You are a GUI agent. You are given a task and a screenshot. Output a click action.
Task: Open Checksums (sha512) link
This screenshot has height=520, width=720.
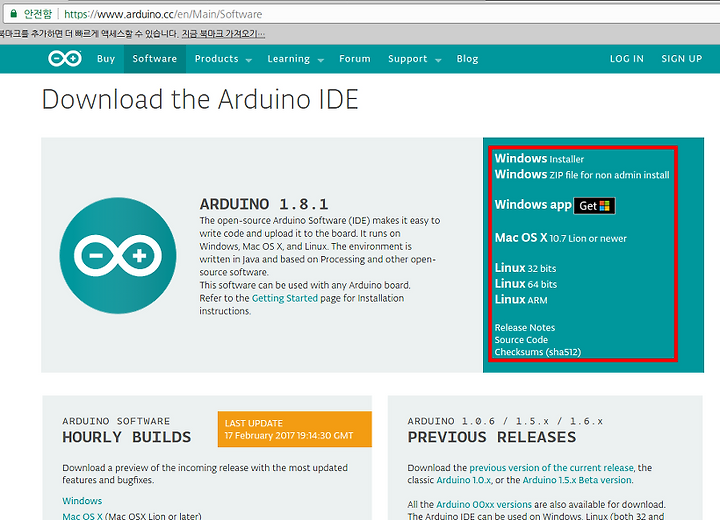point(538,352)
